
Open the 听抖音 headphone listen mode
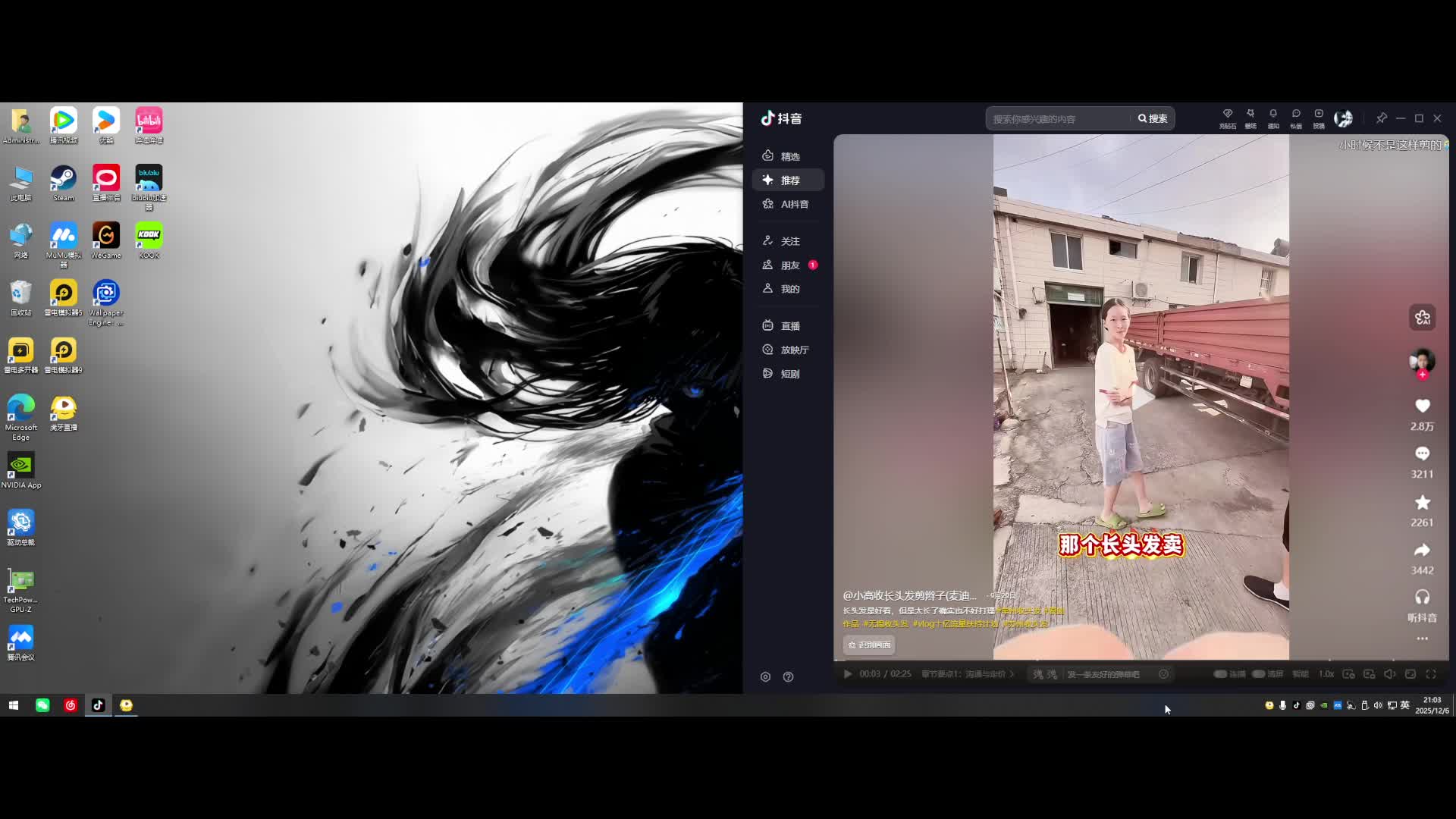coord(1422,598)
